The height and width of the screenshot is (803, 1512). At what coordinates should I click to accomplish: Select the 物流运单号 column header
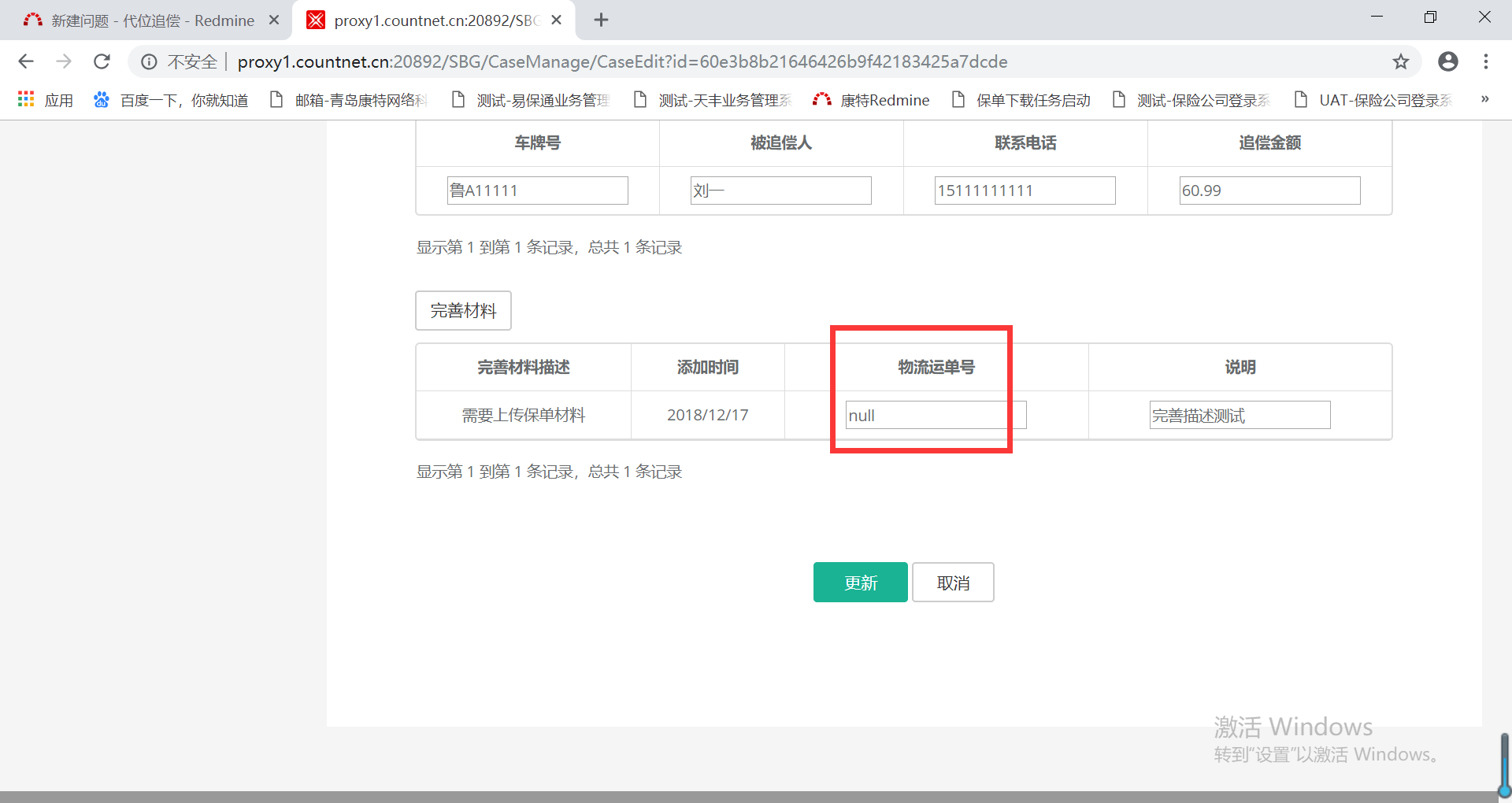pos(936,368)
